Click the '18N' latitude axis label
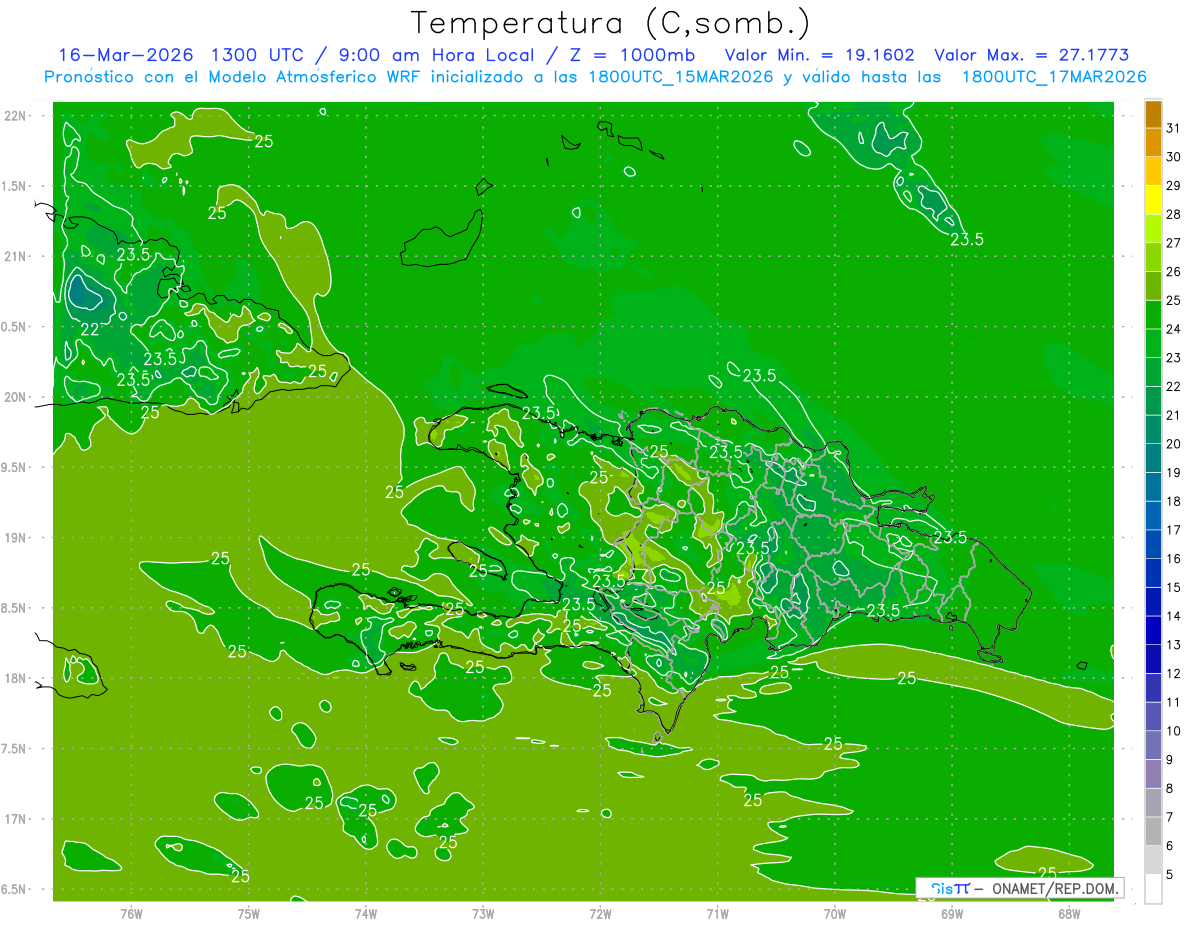The height and width of the screenshot is (927, 1200). [15, 678]
